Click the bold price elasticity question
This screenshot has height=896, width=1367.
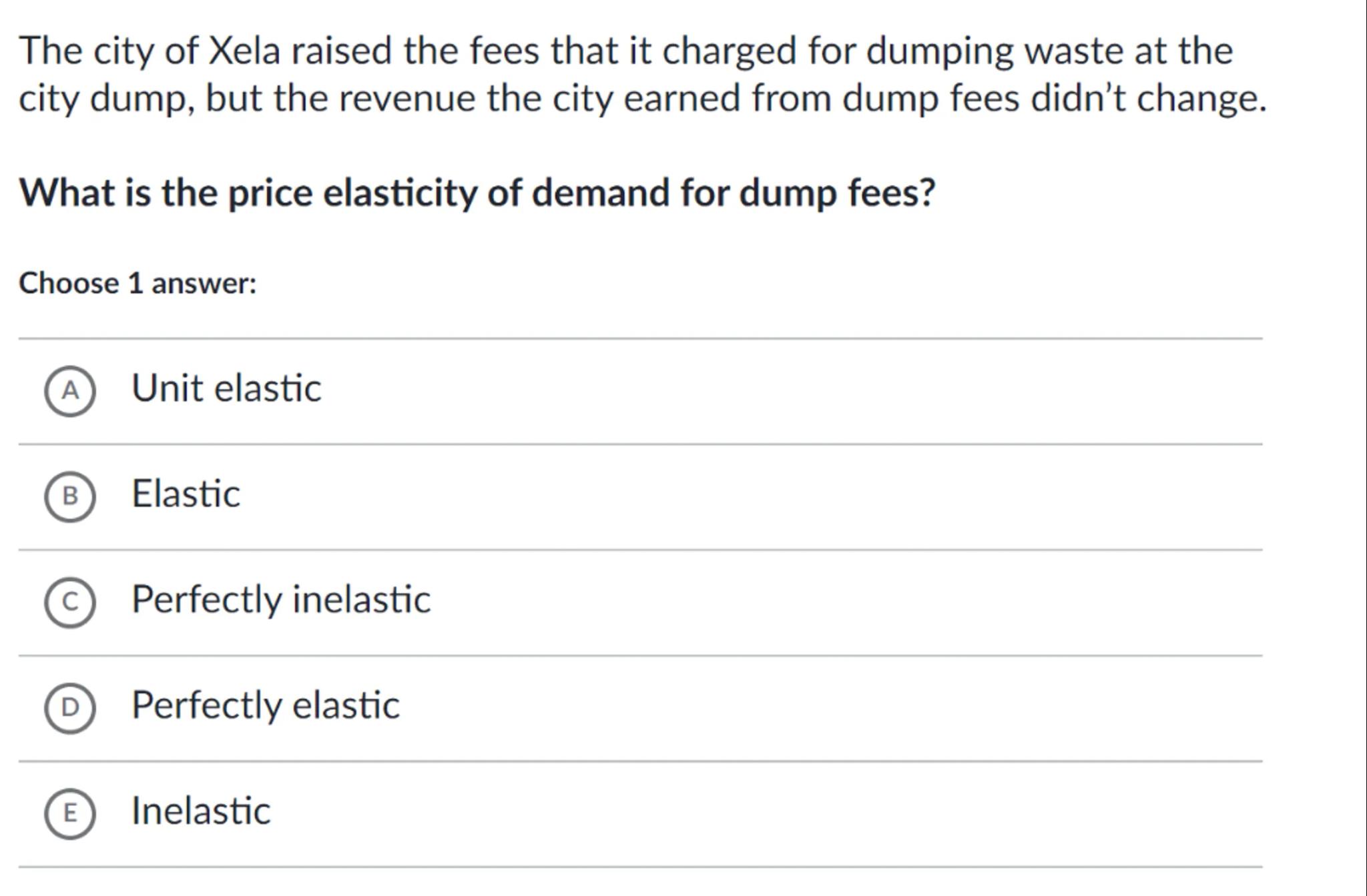point(477,193)
